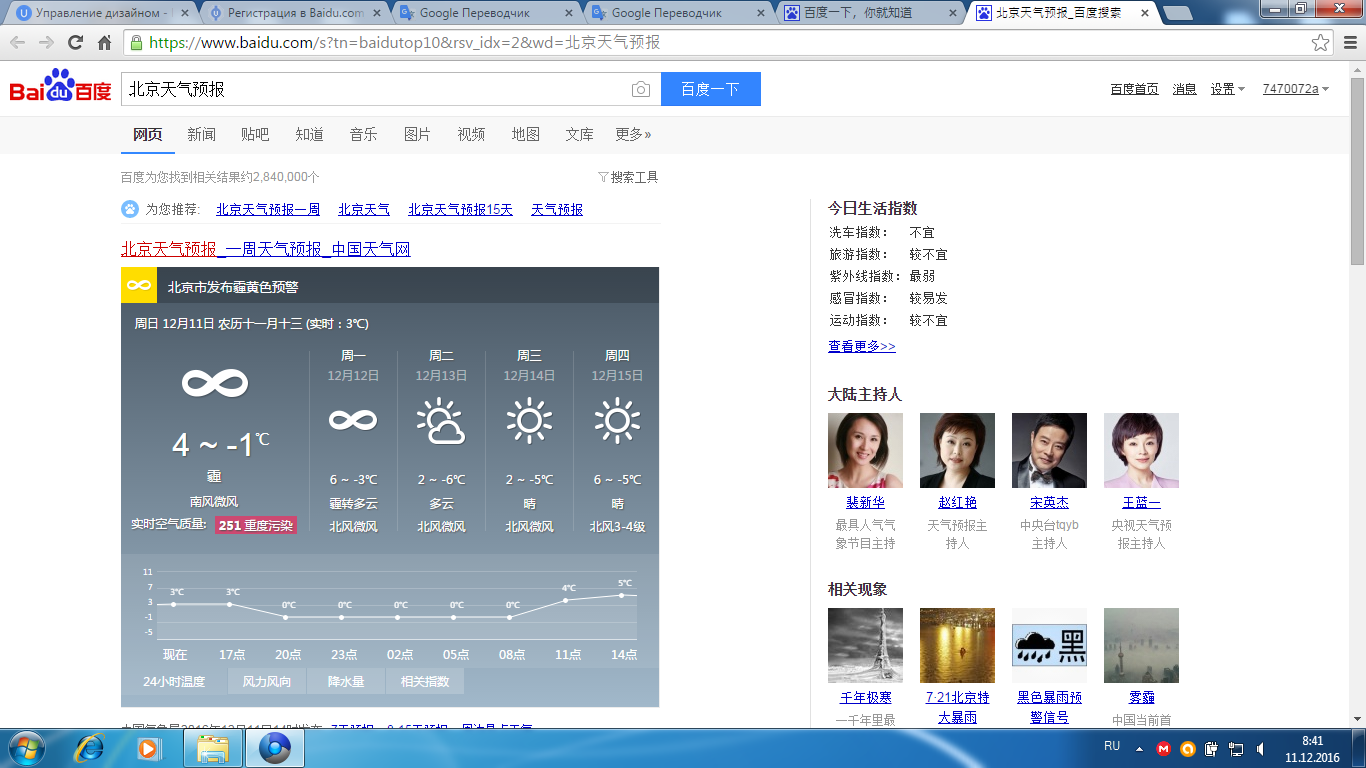Click the yellow haze warning icon
Image resolution: width=1366 pixels, height=768 pixels.
tap(139, 286)
